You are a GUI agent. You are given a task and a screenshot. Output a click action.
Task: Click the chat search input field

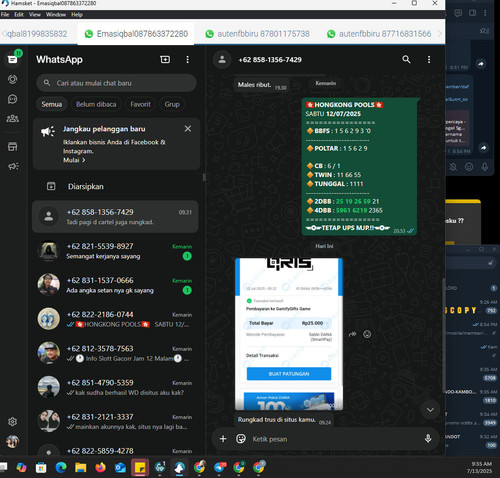pos(116,83)
